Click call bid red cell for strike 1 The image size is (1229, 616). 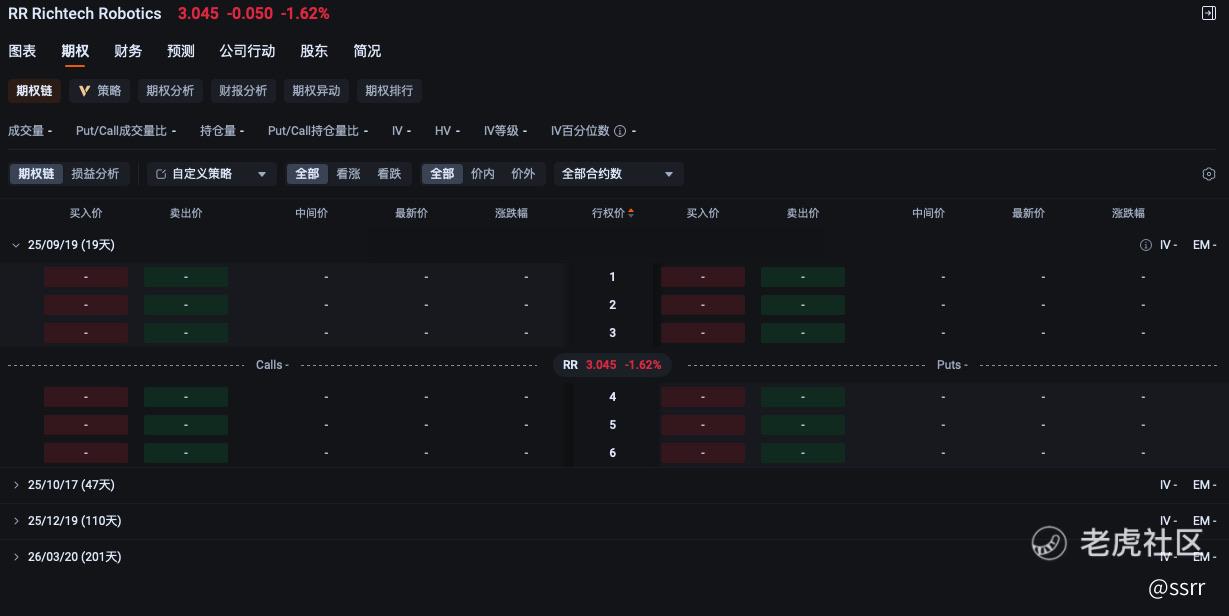(86, 277)
